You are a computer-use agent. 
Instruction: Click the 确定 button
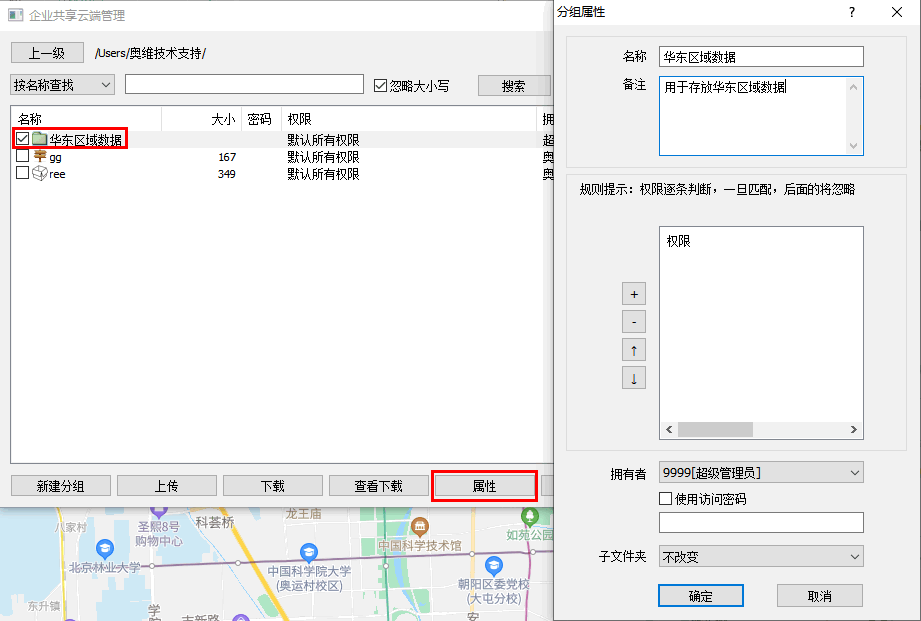(700, 596)
